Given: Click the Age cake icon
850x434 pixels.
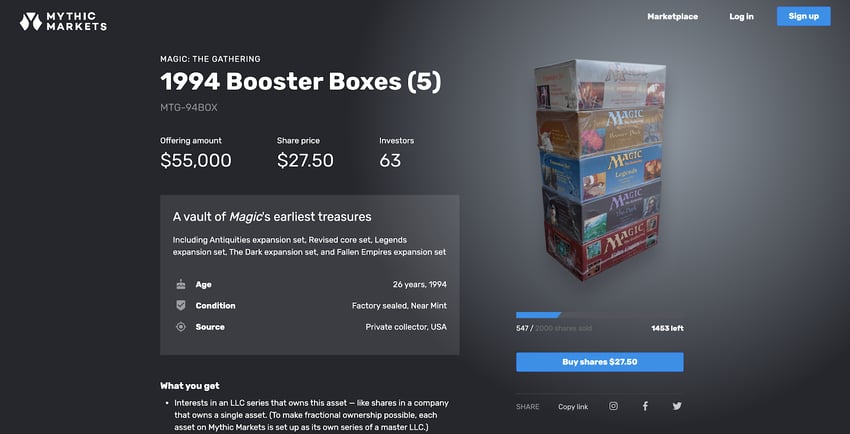Looking at the screenshot, I should pyautogui.click(x=181, y=284).
